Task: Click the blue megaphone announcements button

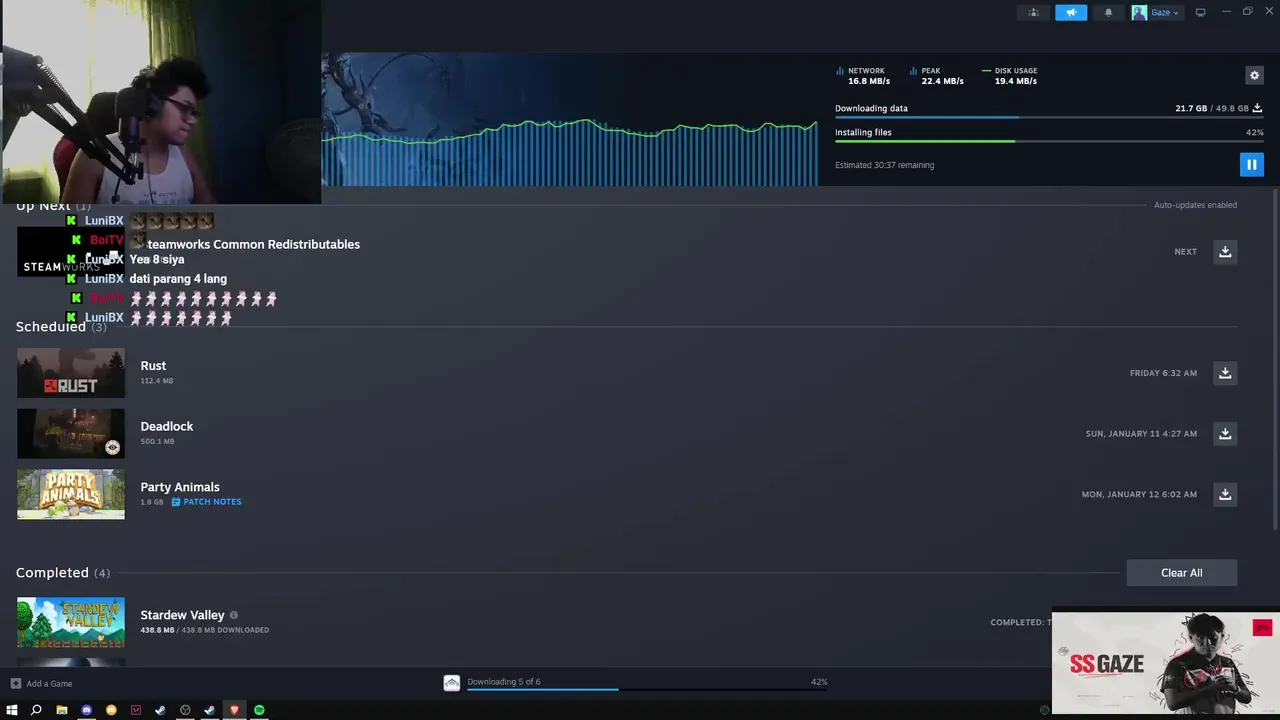Action: click(1071, 12)
